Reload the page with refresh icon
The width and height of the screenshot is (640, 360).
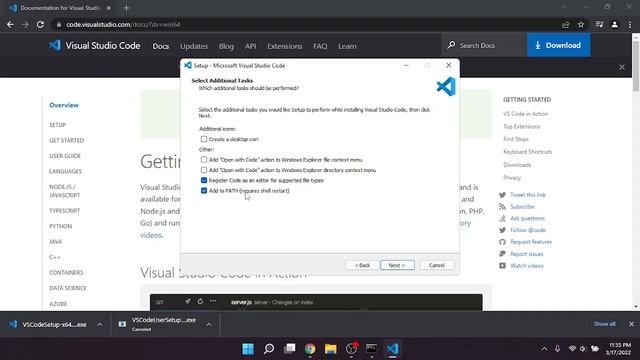pyautogui.click(x=40, y=24)
